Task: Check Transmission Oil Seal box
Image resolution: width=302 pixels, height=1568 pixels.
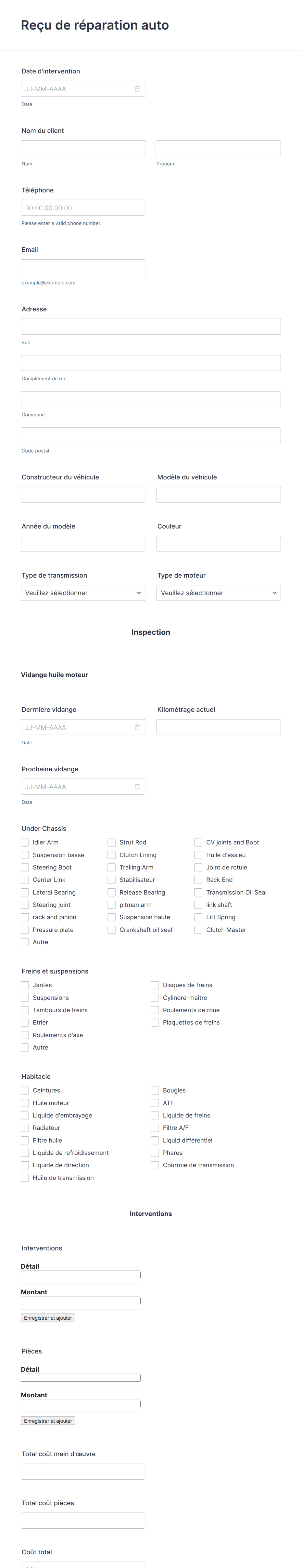Action: 198,892
